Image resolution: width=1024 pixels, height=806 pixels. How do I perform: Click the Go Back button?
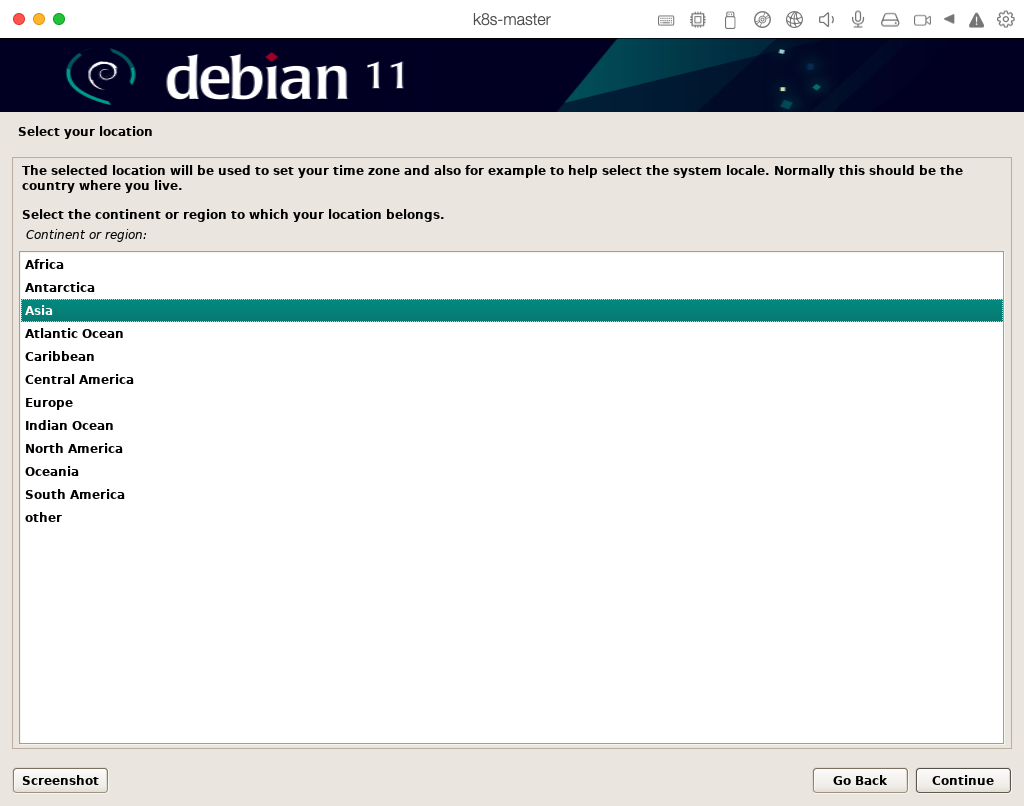point(859,781)
